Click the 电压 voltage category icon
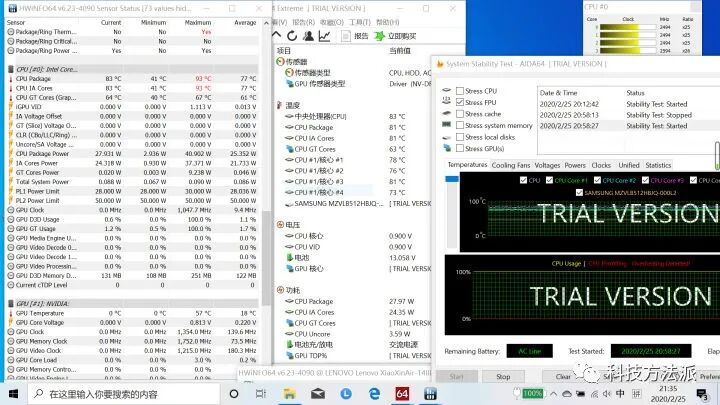The height and width of the screenshot is (405, 720). [280, 225]
